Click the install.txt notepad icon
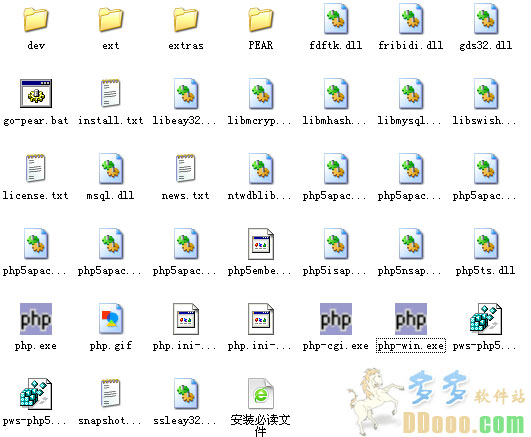531x437 pixels. click(x=111, y=93)
